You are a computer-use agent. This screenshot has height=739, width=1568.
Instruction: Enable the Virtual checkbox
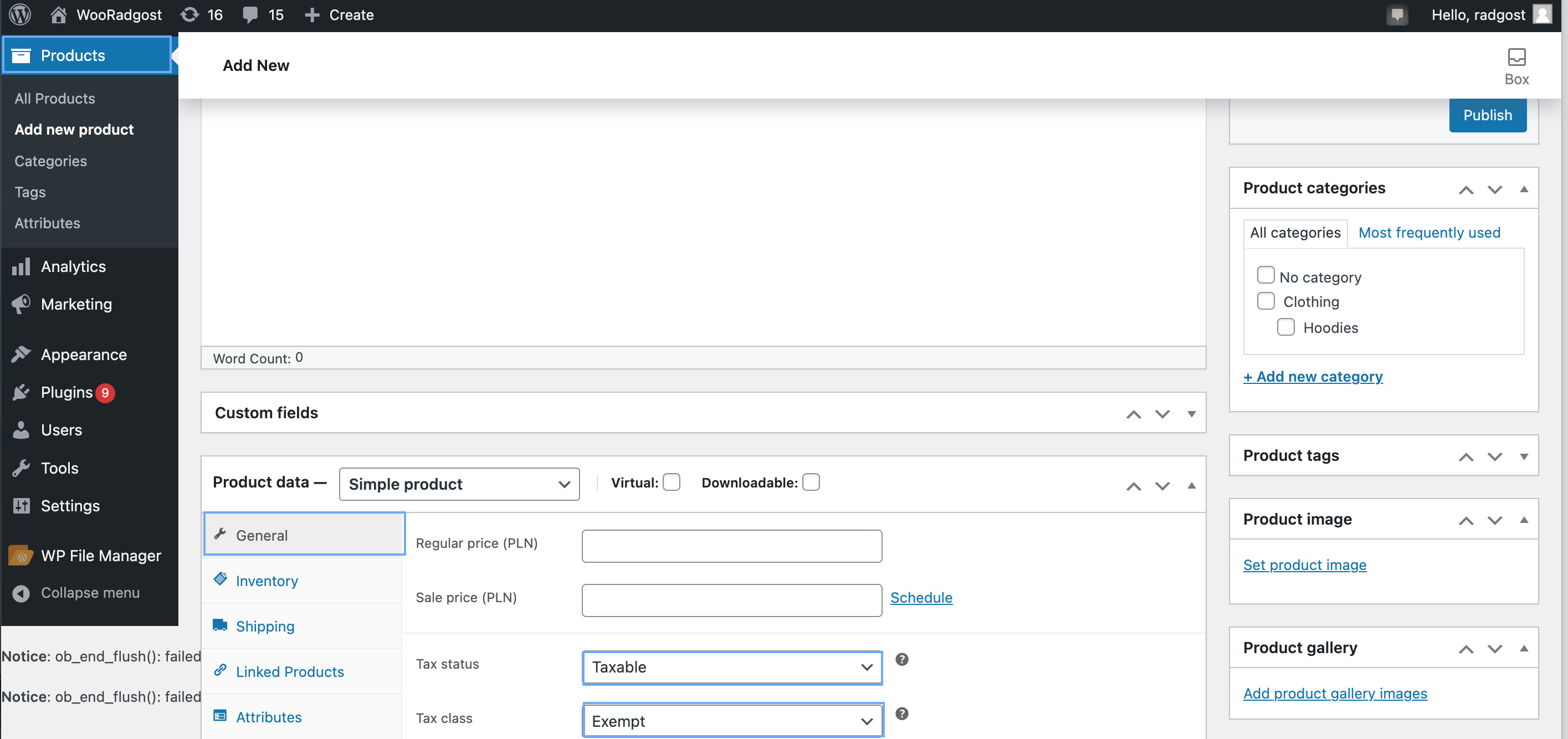[x=672, y=482]
